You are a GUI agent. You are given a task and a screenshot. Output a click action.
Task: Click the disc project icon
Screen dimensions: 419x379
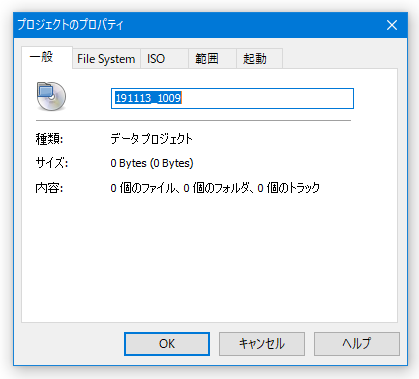click(51, 96)
